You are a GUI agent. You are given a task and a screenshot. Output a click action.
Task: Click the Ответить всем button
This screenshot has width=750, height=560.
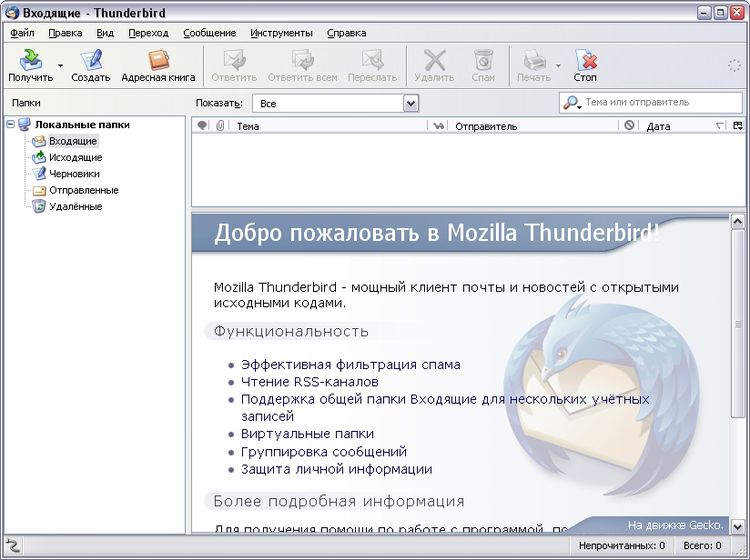[302, 66]
